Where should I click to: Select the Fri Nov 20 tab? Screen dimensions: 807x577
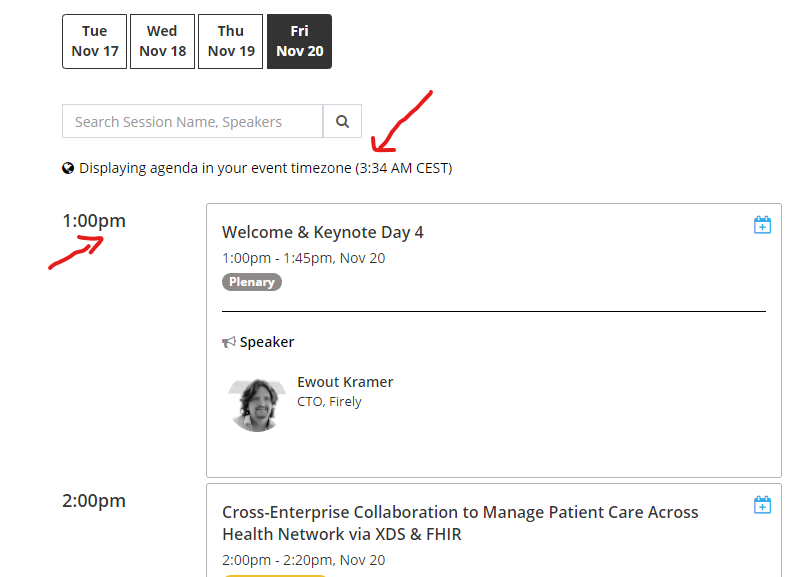tap(300, 41)
